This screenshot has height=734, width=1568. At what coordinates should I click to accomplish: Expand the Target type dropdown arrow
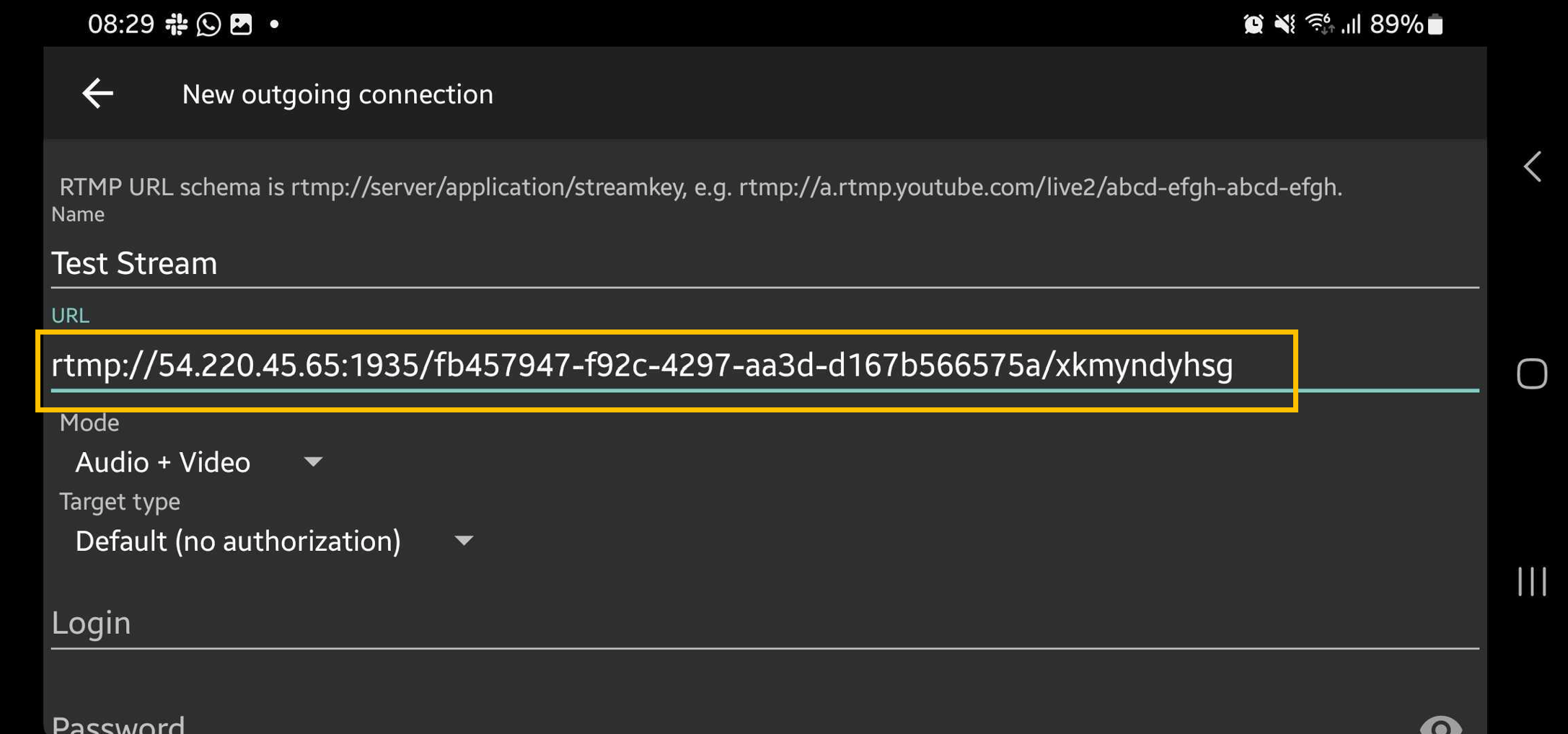coord(464,541)
